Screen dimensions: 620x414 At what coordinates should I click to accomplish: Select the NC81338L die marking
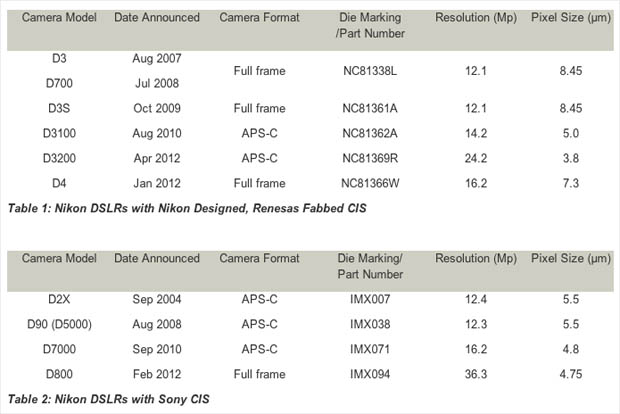370,71
